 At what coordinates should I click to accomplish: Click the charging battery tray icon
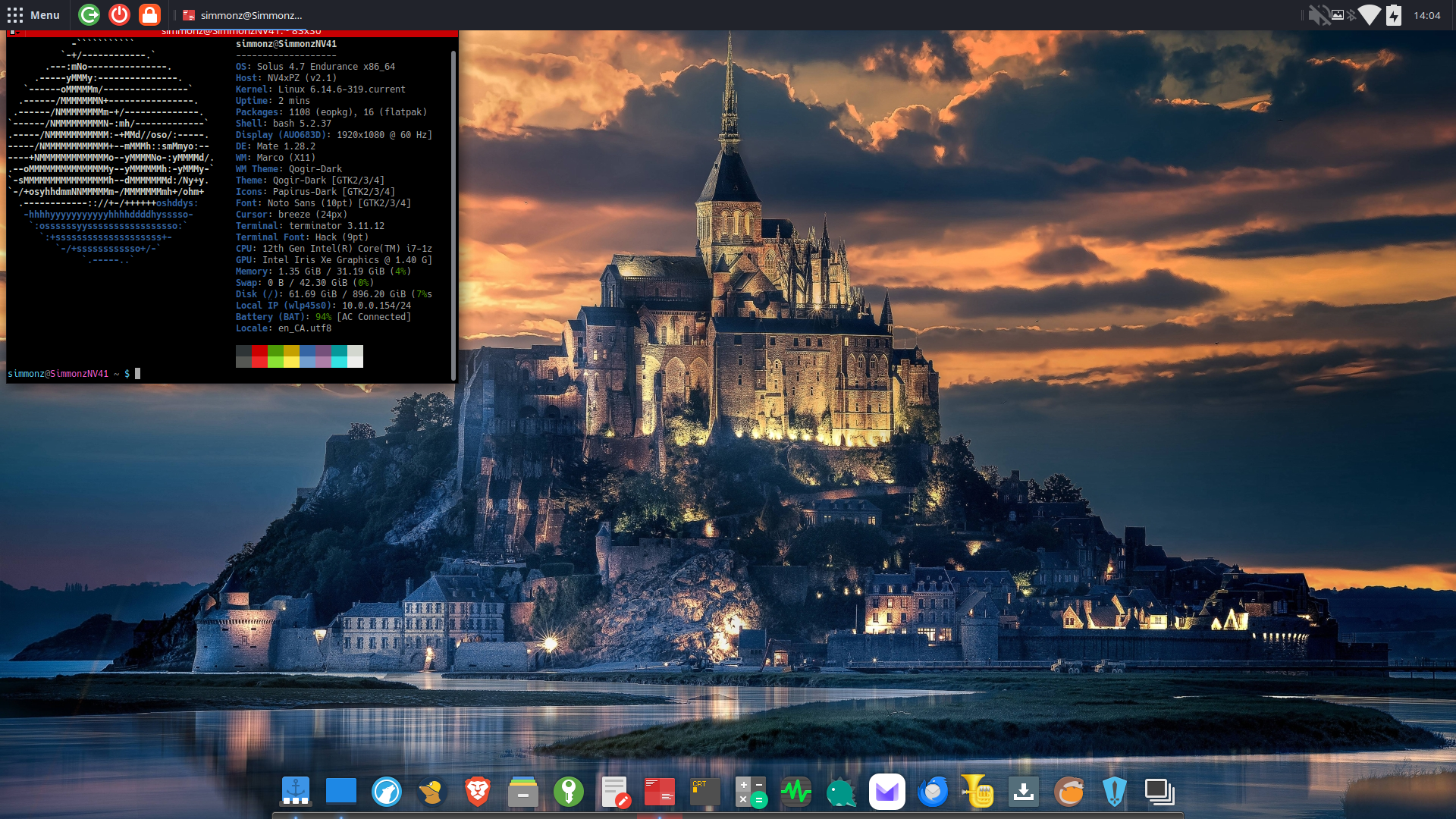point(1394,15)
